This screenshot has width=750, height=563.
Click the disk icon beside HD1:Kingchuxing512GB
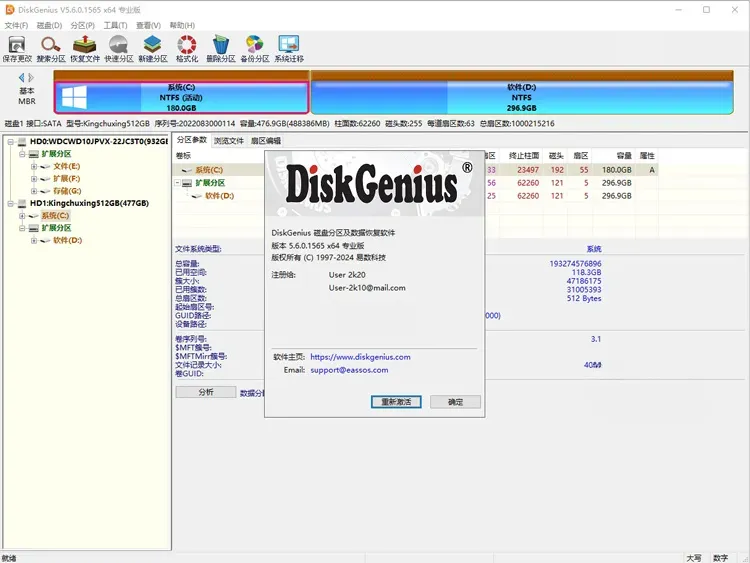coord(22,203)
